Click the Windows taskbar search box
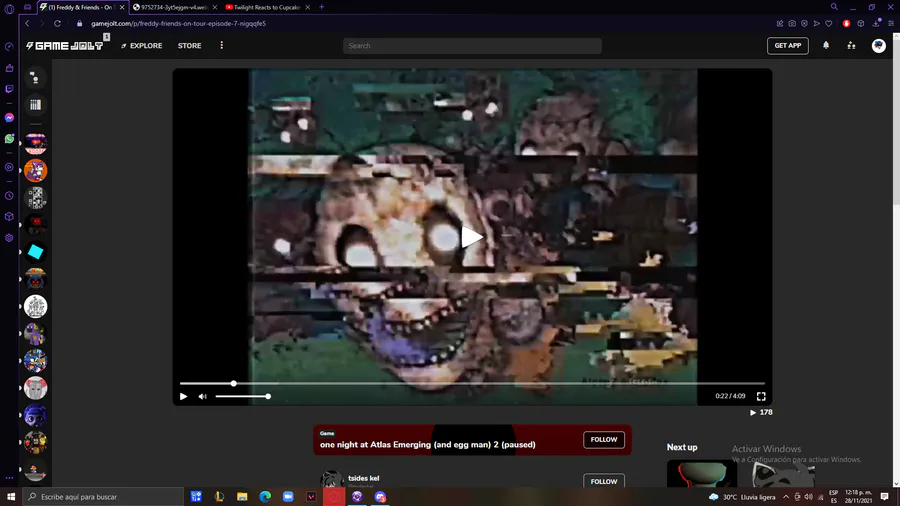 coord(103,496)
